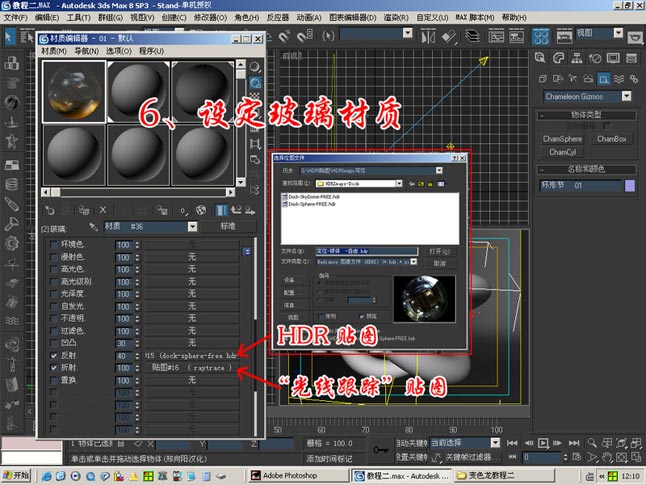Switch to Hierarchy command panel tab
Image resolution: width=646 pixels, height=485 pixels.
coord(576,58)
